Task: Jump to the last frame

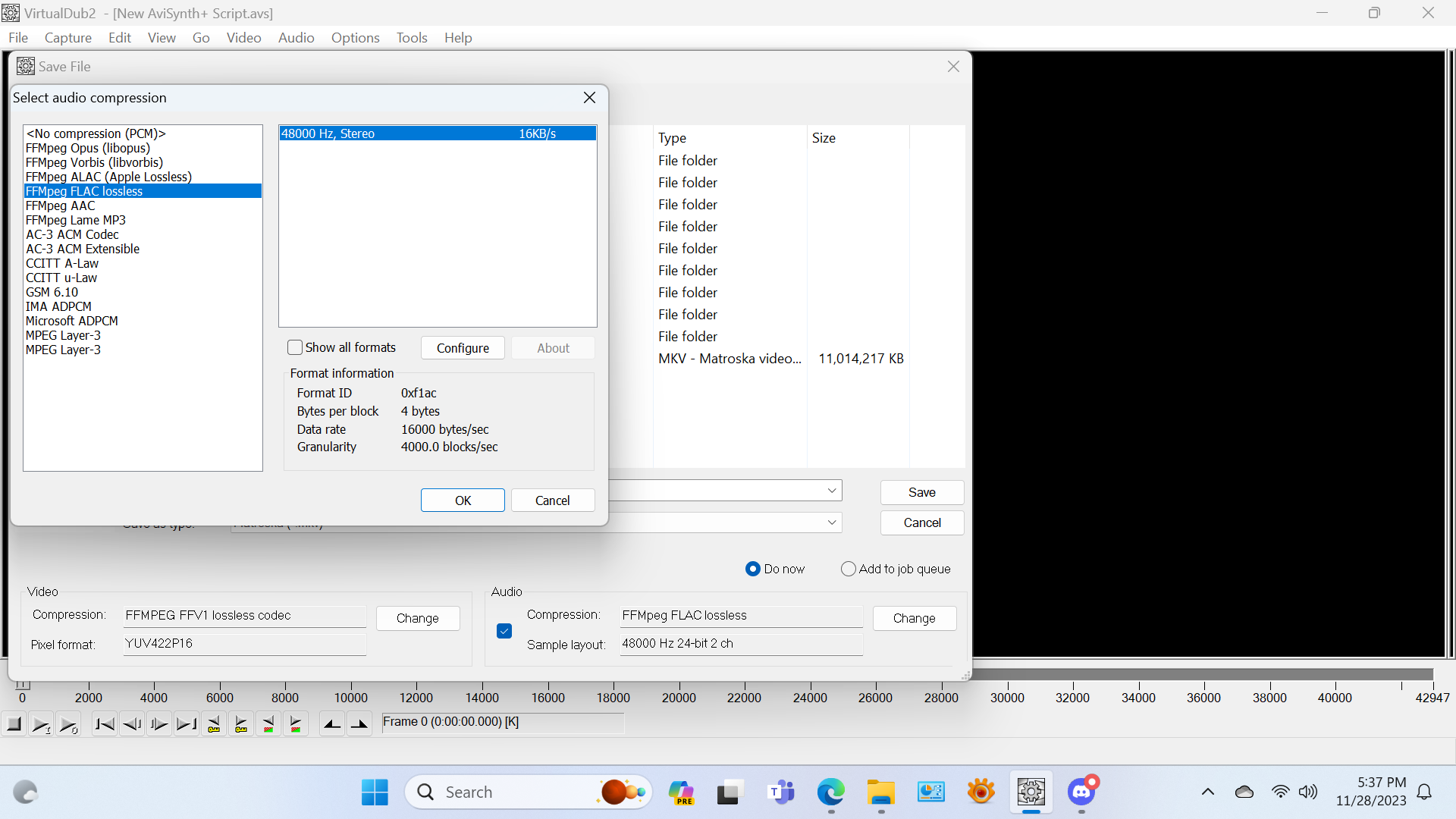Action: [x=187, y=724]
